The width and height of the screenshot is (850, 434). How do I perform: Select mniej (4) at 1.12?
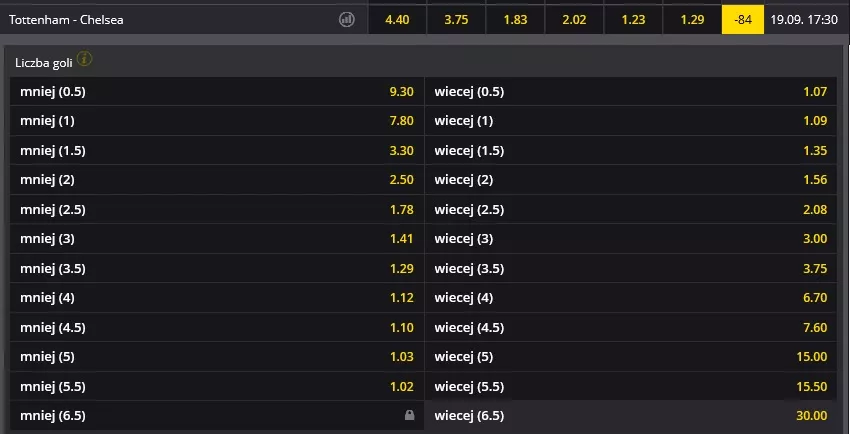click(217, 298)
